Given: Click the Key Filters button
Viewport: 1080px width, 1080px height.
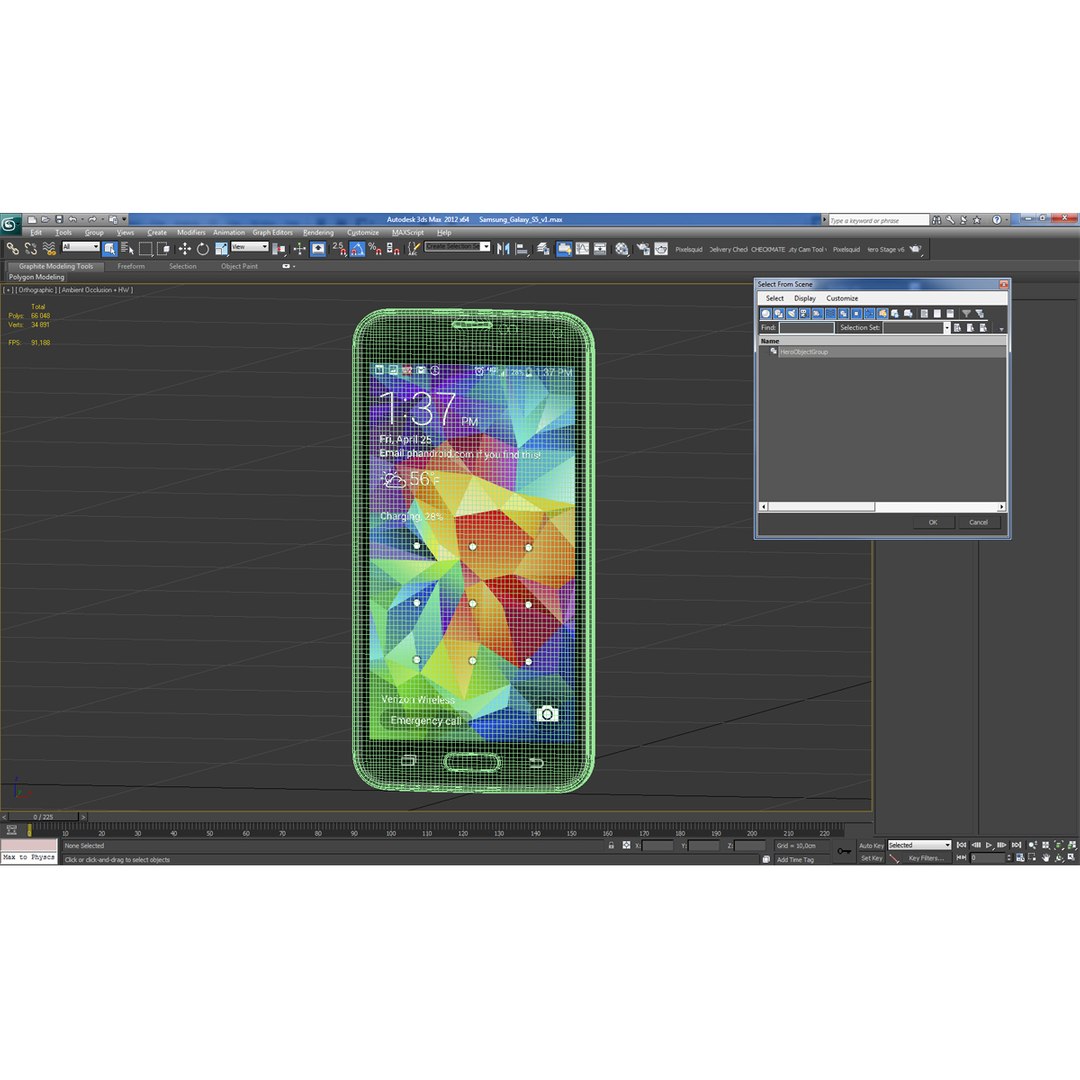Looking at the screenshot, I should (x=926, y=858).
